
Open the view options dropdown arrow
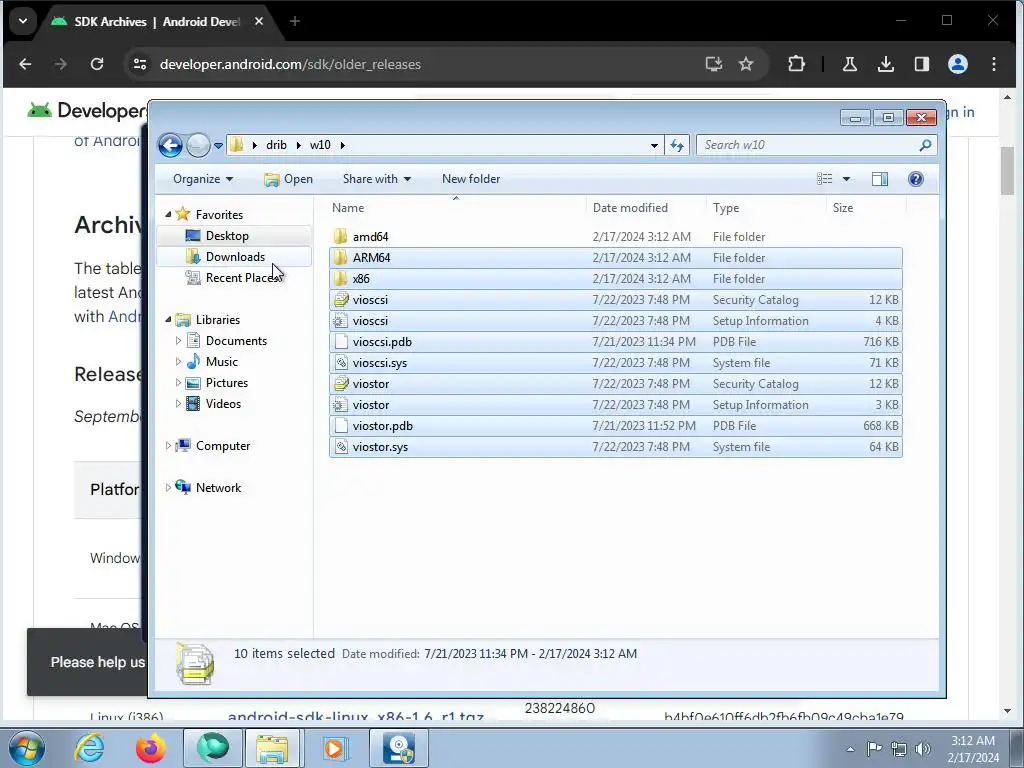[846, 179]
